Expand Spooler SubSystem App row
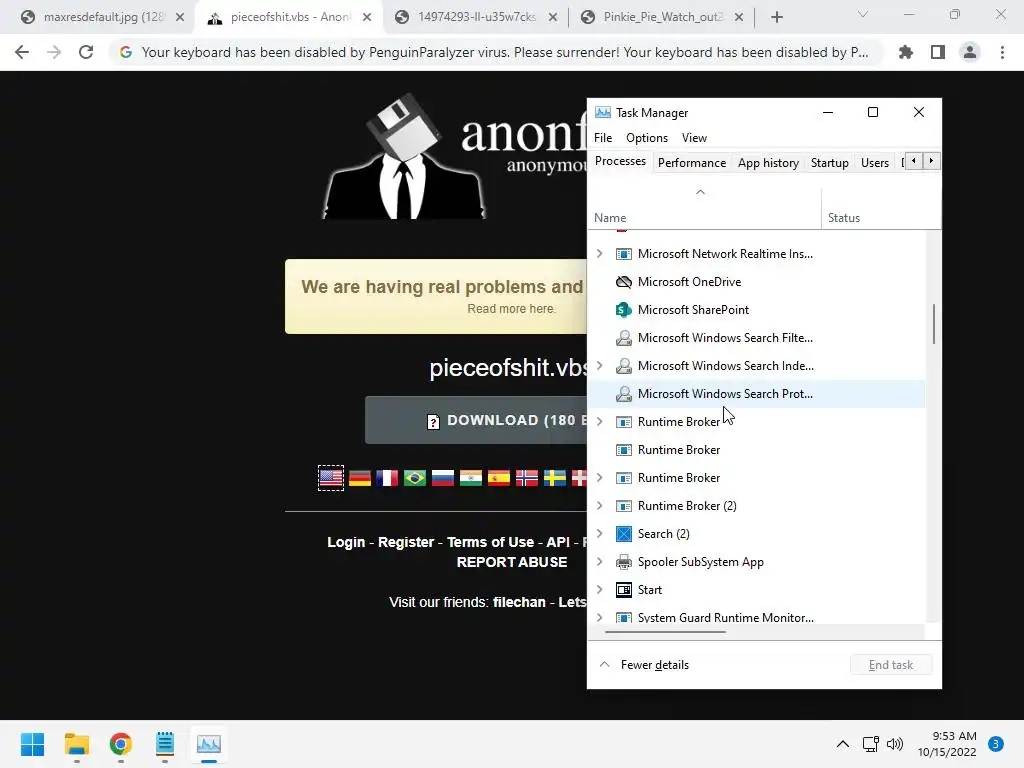 coord(600,562)
